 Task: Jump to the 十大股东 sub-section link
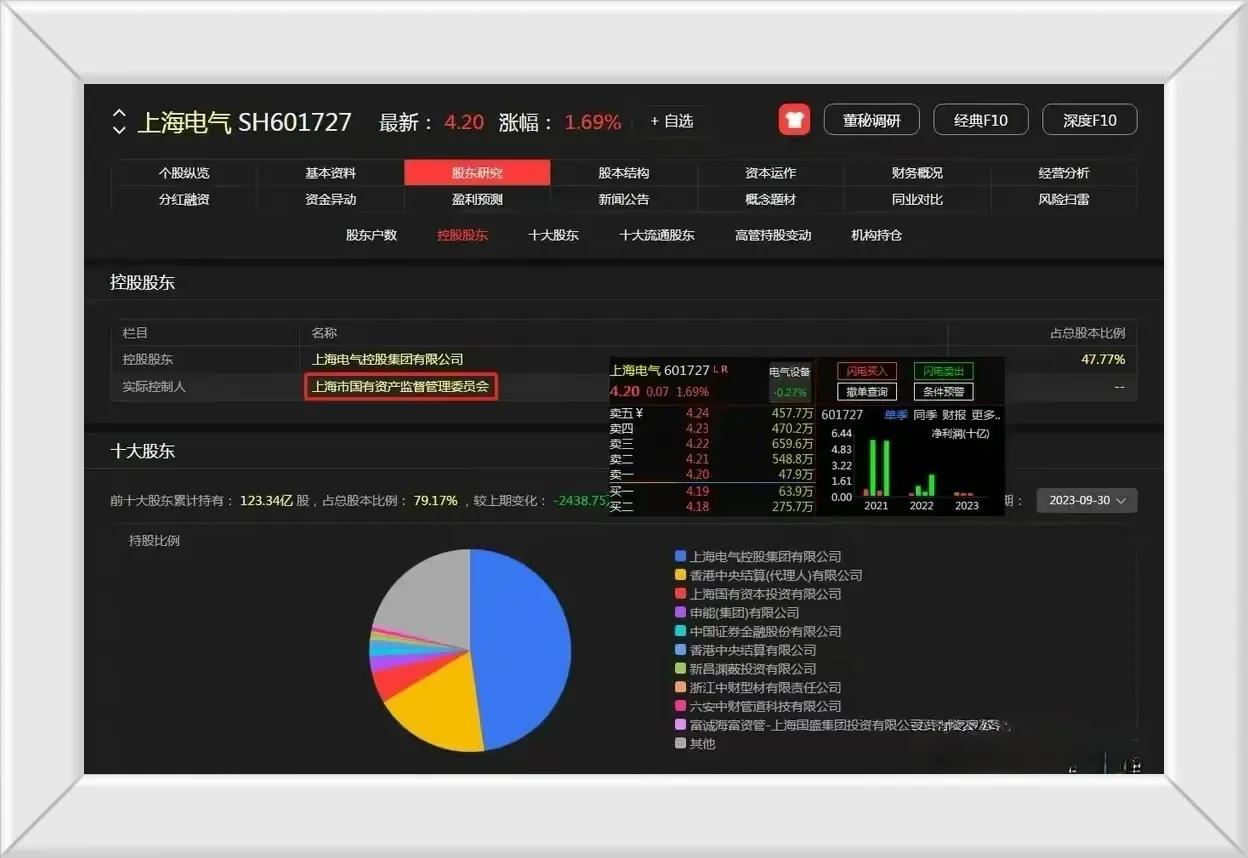553,235
